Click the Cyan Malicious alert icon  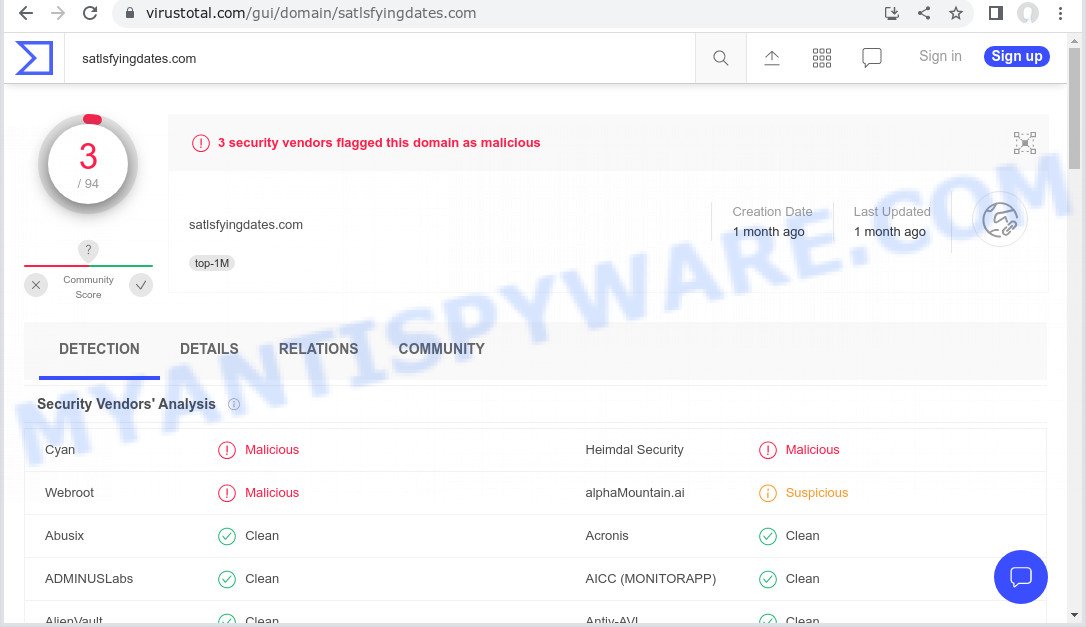[226, 450]
